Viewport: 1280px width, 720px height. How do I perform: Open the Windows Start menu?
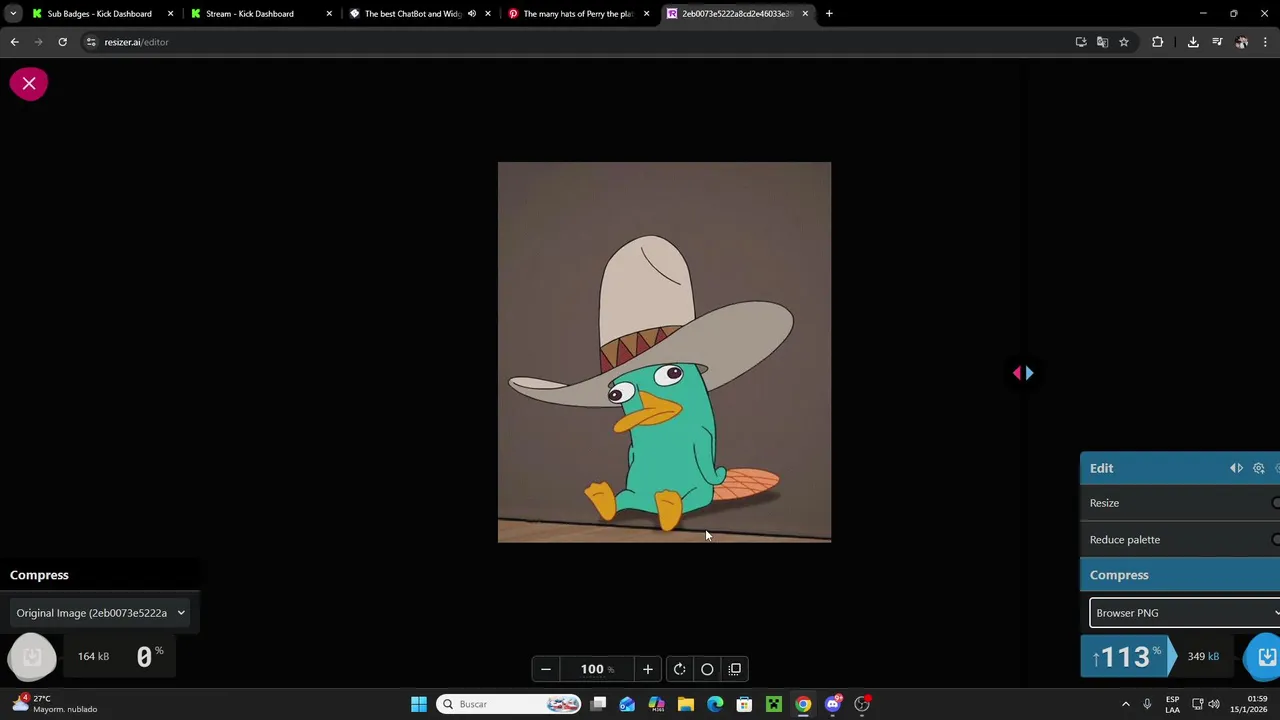click(419, 704)
